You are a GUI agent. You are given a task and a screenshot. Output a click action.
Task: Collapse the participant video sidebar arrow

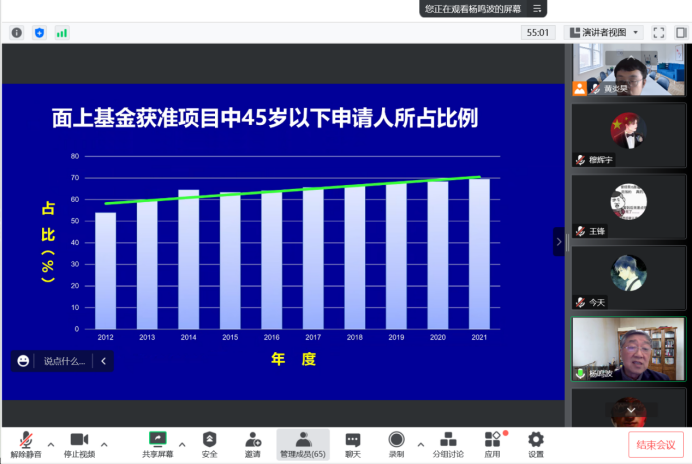[x=559, y=241]
